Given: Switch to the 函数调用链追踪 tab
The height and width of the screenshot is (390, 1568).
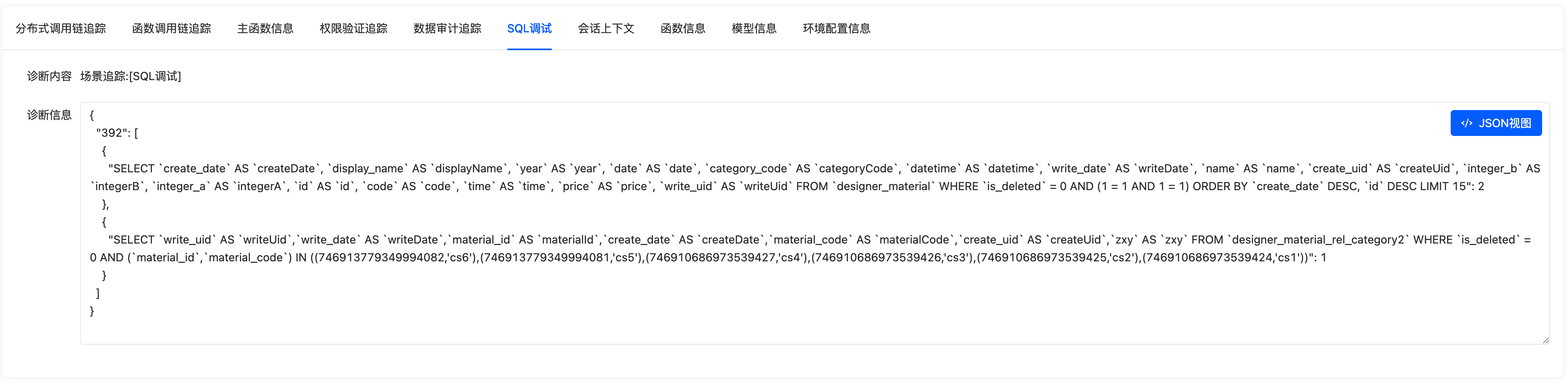Looking at the screenshot, I should click(172, 29).
